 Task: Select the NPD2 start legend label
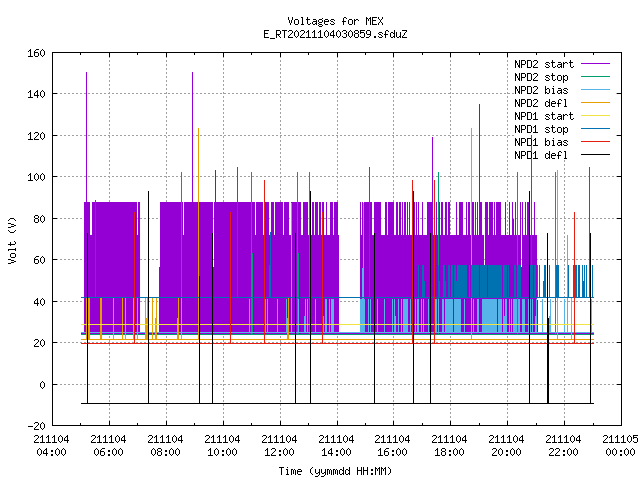pos(544,64)
